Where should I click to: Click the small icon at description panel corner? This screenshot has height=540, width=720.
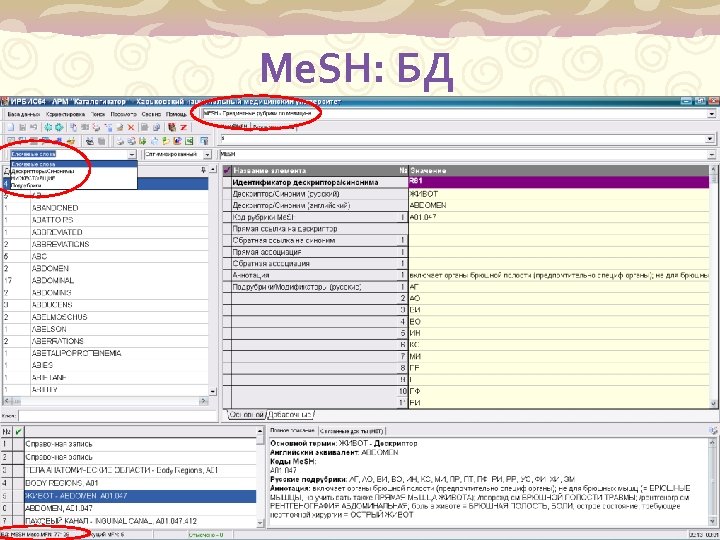[x=713, y=431]
